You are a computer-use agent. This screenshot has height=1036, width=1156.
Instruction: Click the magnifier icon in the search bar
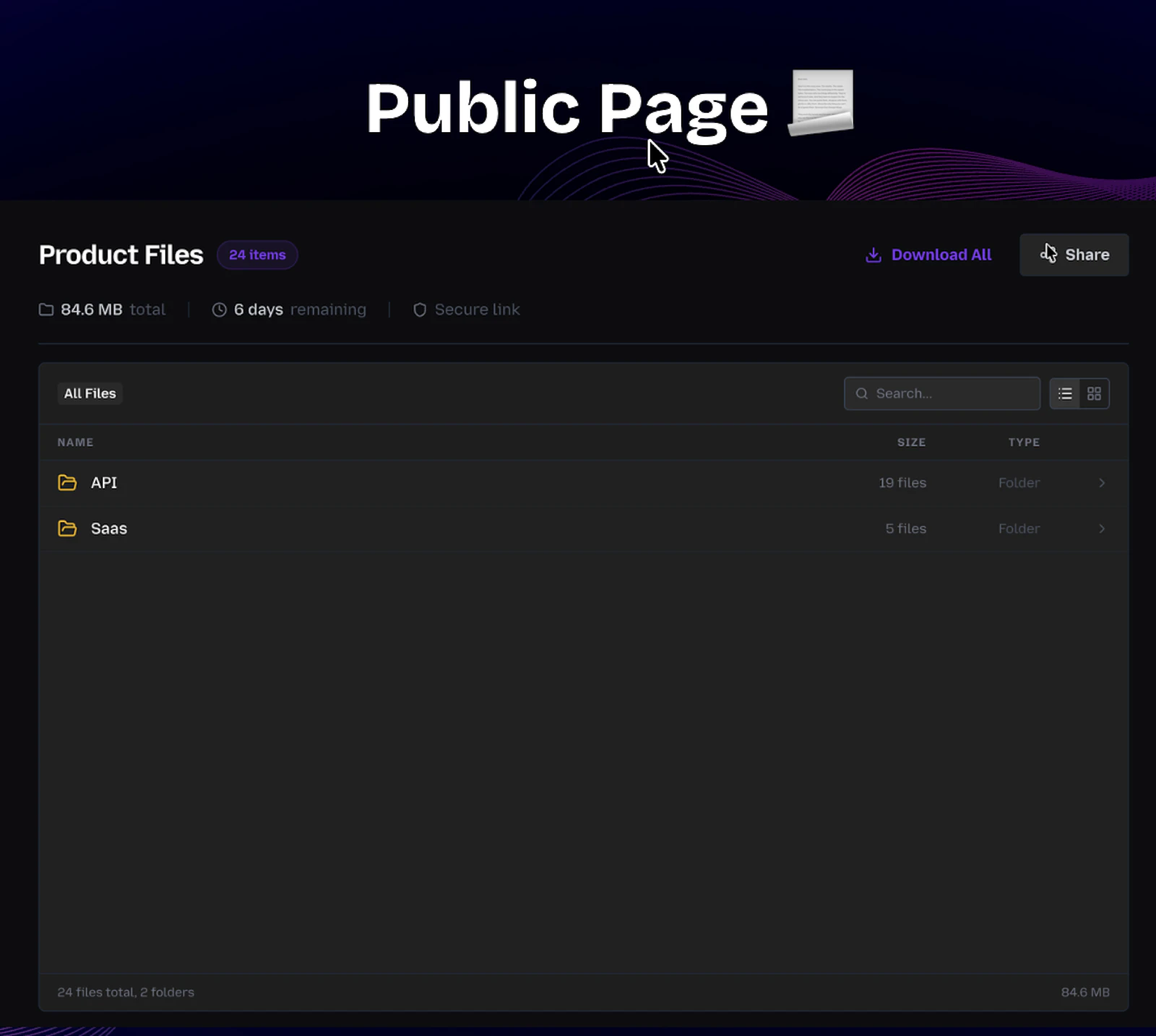pos(862,393)
